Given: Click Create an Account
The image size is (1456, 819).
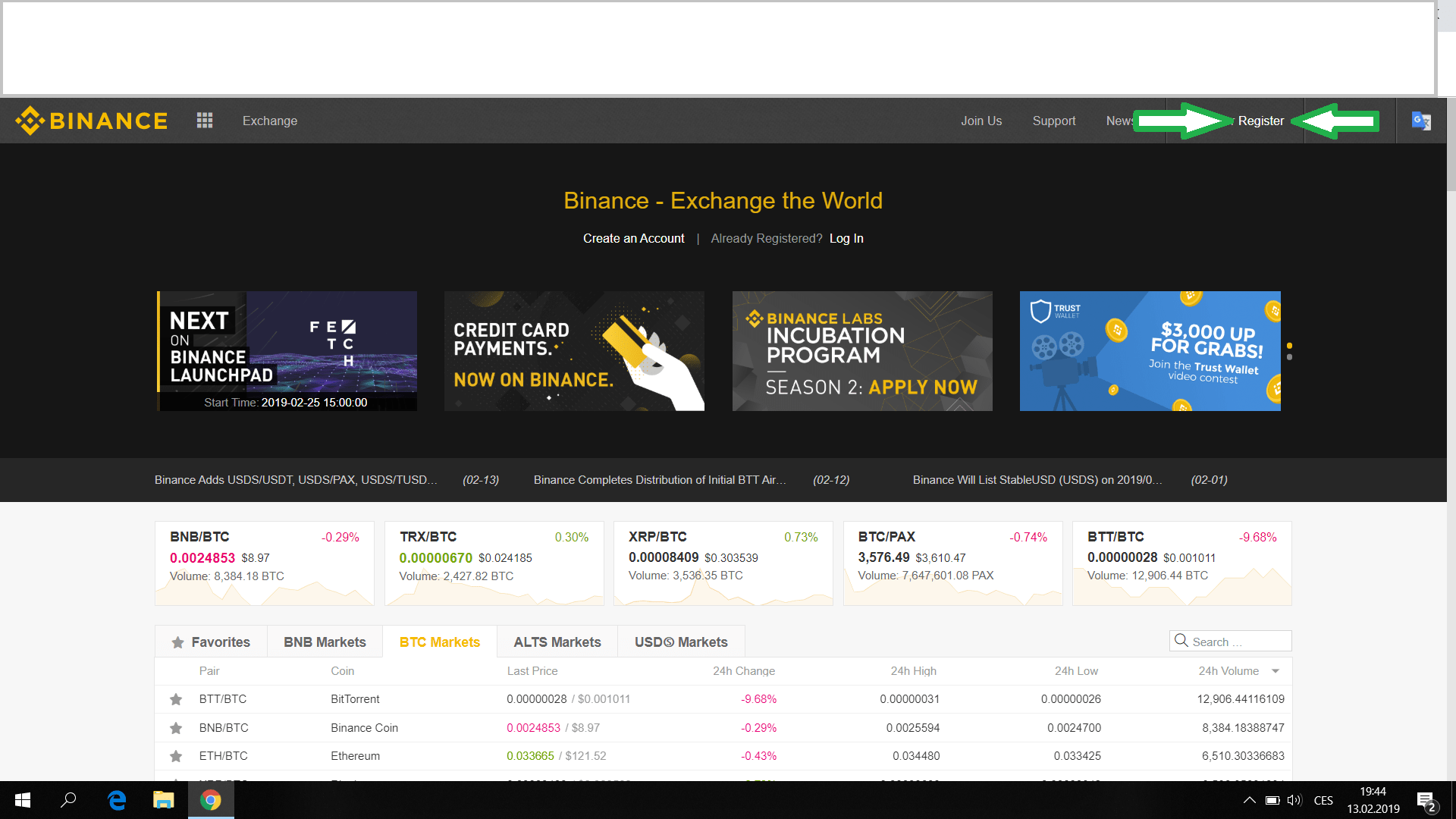Looking at the screenshot, I should point(633,238).
